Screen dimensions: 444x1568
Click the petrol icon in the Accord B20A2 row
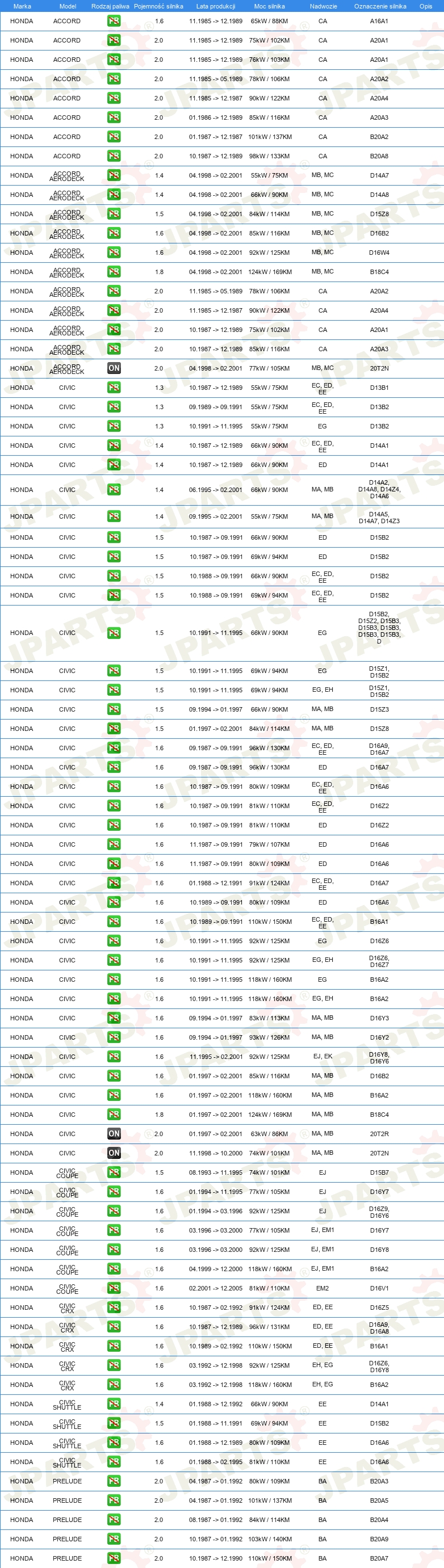114,137
